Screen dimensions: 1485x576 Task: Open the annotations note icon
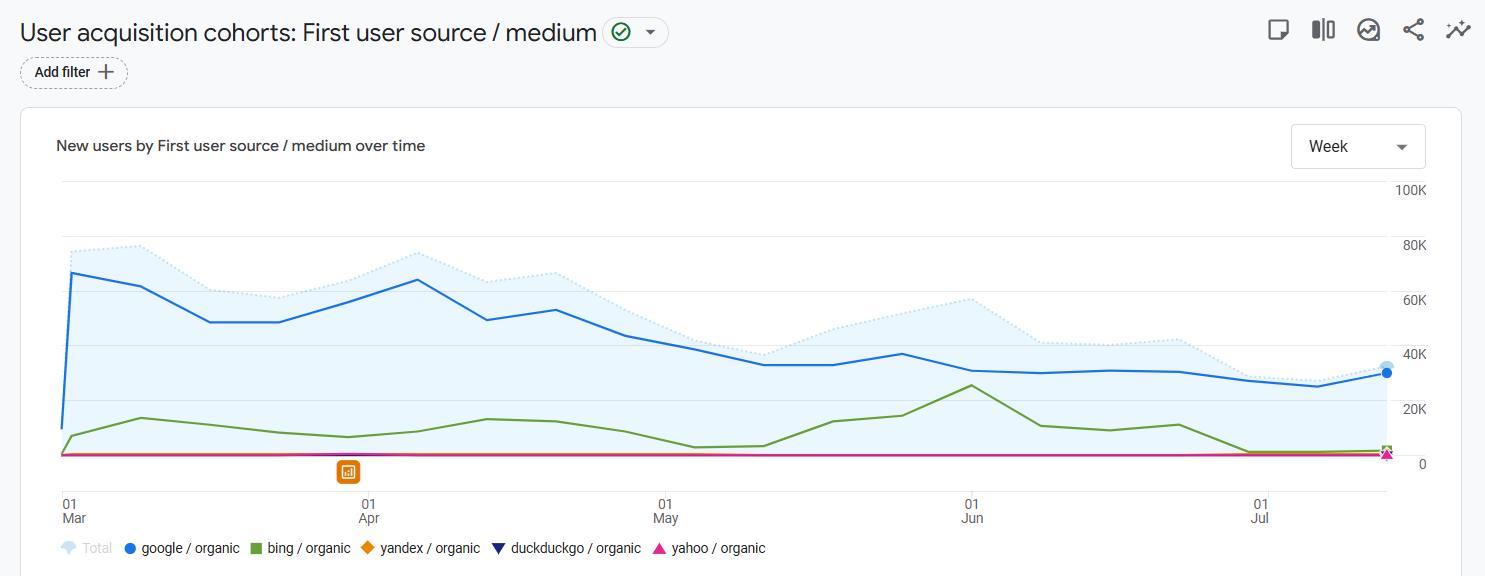pyautogui.click(x=1278, y=30)
